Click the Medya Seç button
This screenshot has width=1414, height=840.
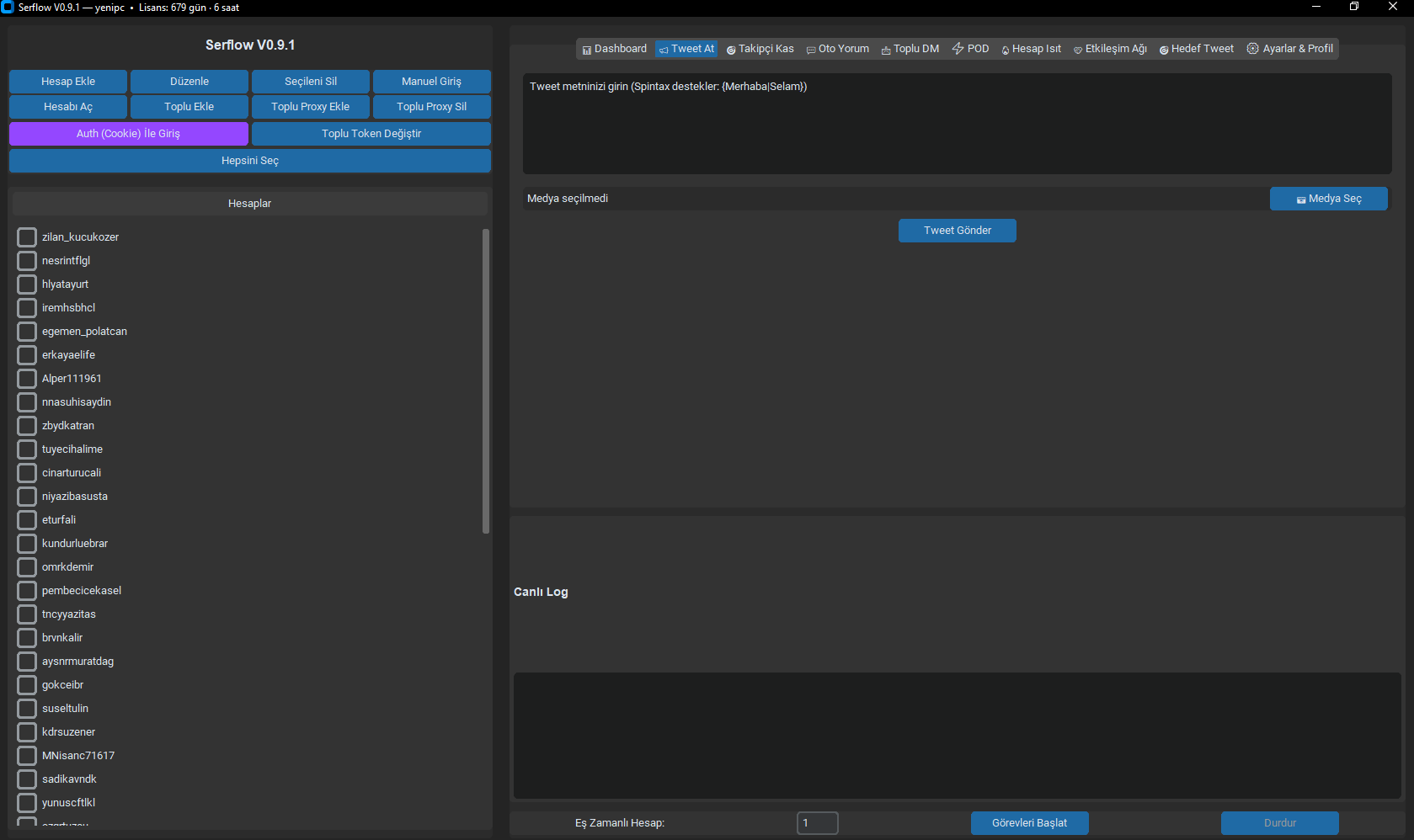pos(1329,199)
